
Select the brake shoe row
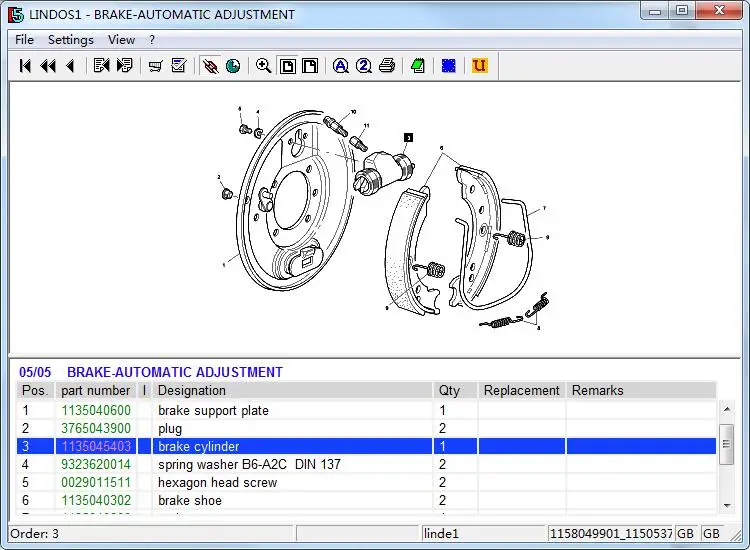(x=190, y=501)
